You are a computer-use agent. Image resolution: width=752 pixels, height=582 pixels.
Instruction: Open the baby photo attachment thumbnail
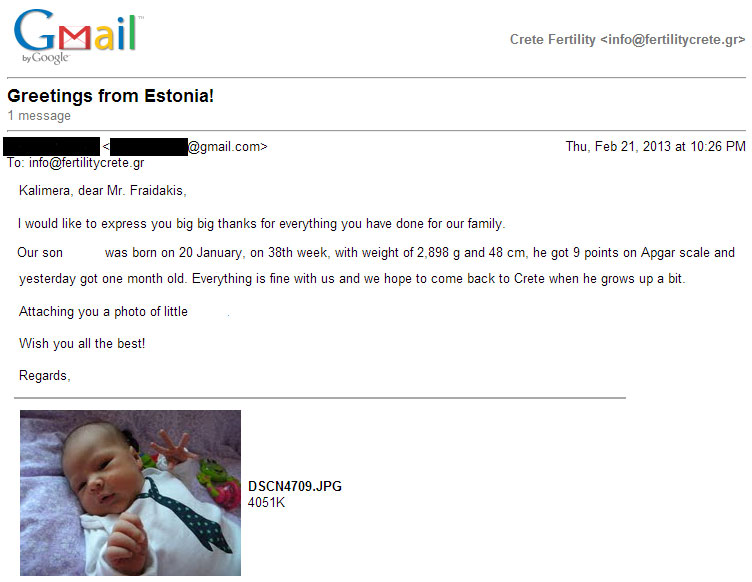[x=130, y=493]
